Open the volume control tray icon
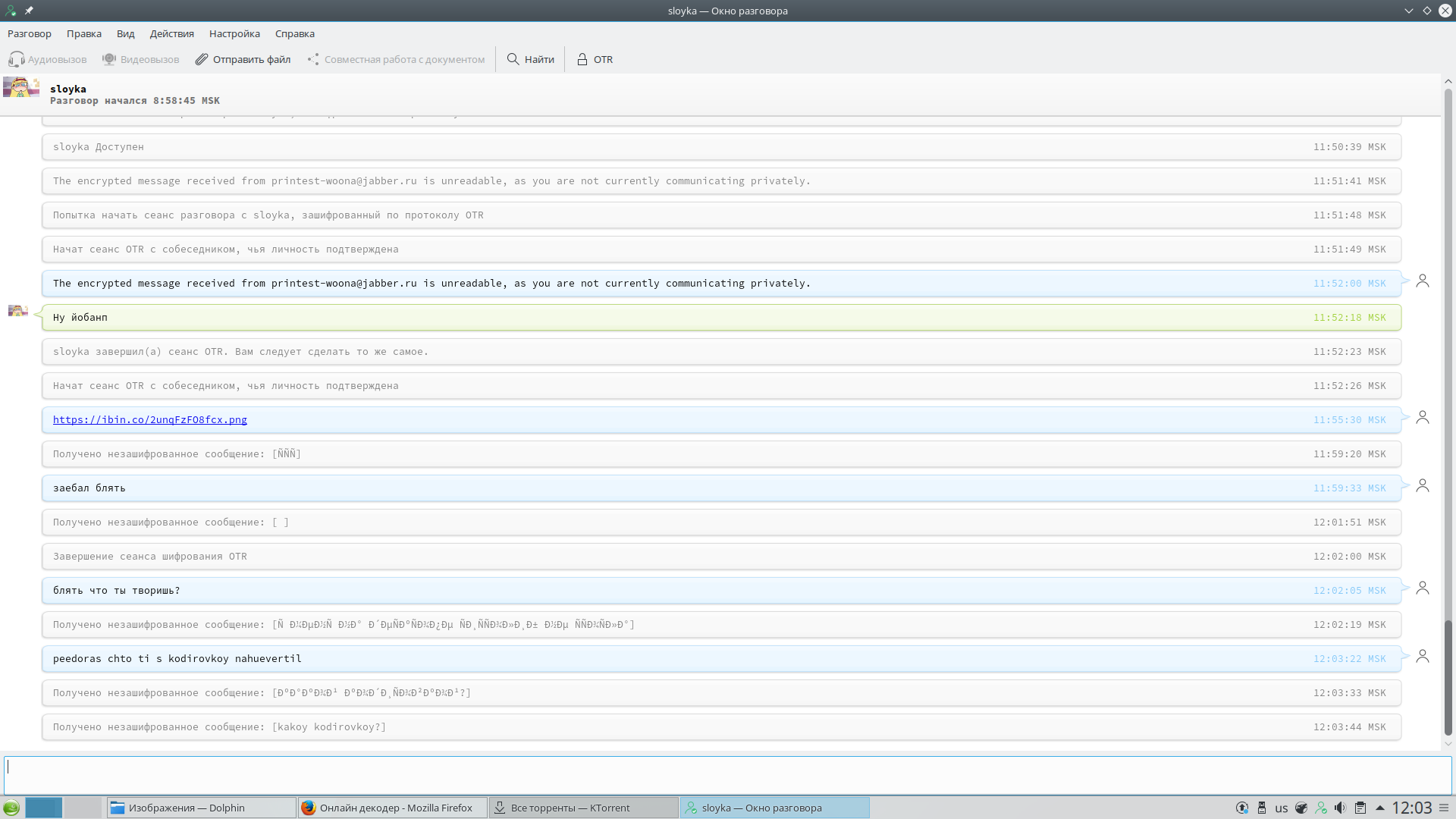 (1341, 808)
